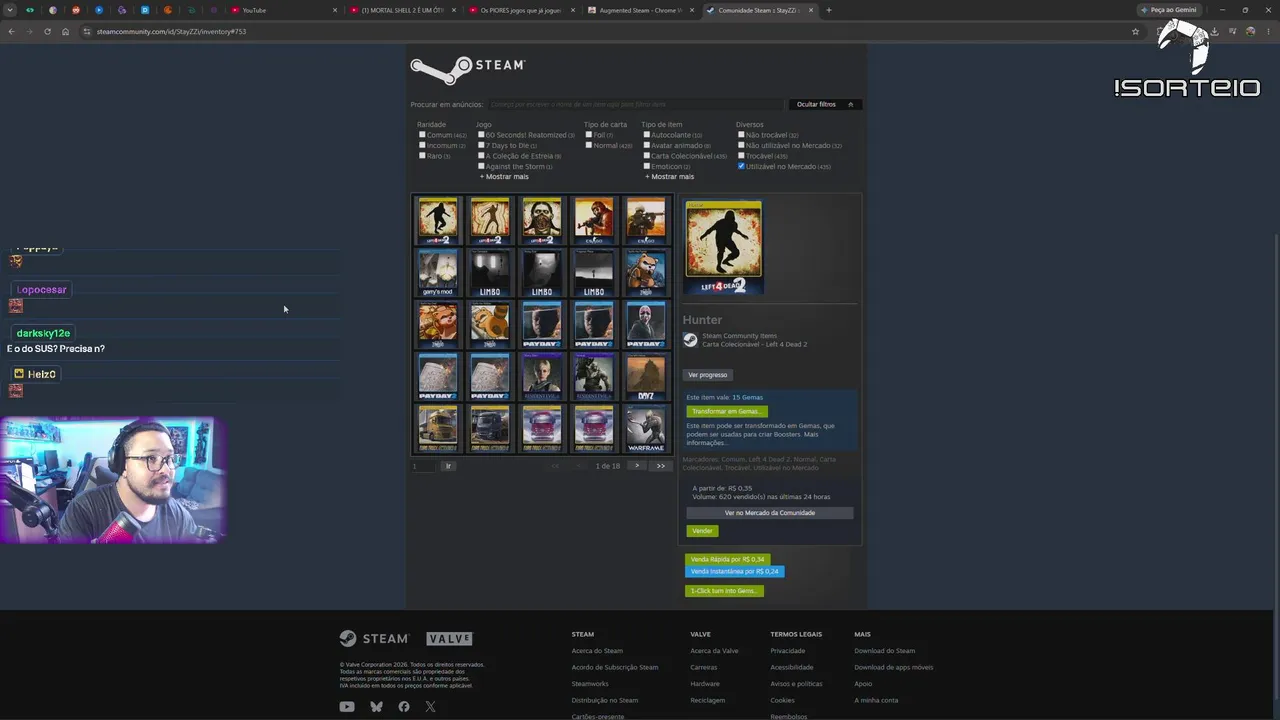This screenshot has width=1280, height=720.
Task: Open the Apoio footer link
Action: coord(863,684)
